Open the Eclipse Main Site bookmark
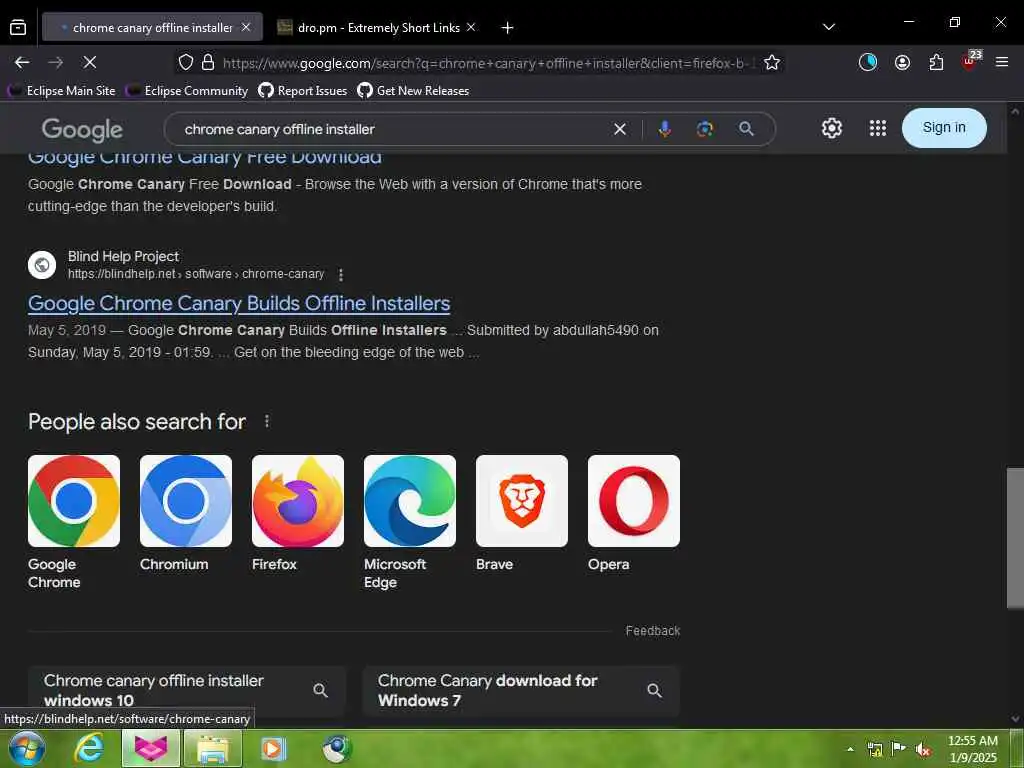 tap(61, 91)
